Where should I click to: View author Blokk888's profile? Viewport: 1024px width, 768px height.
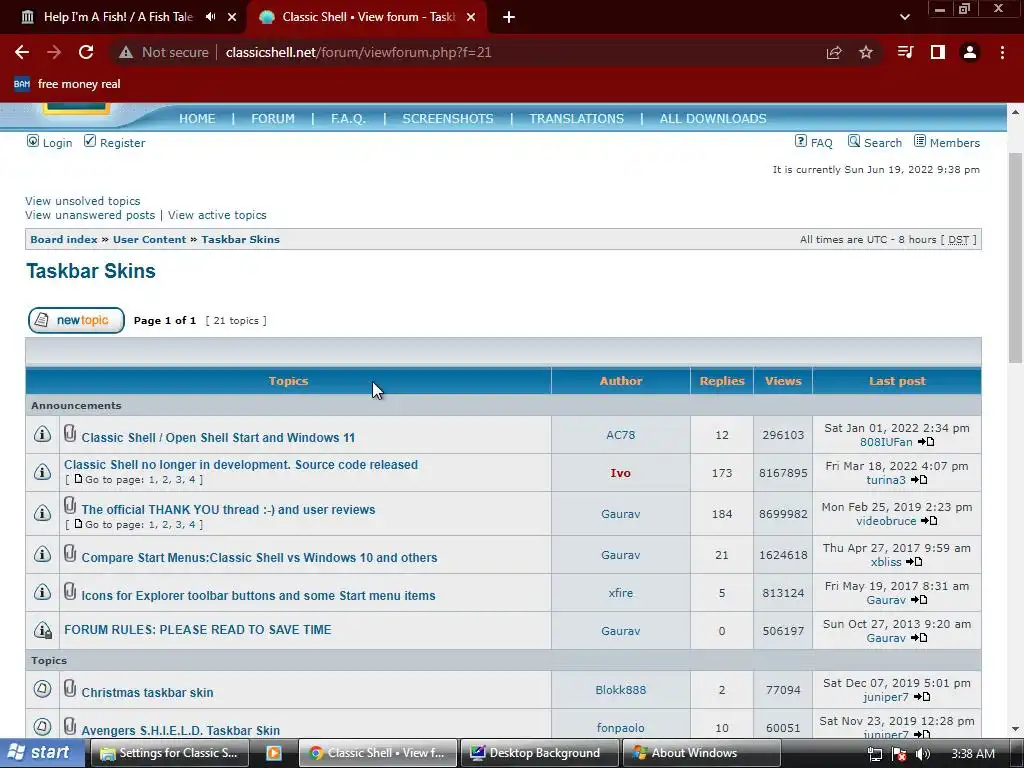tap(620, 690)
